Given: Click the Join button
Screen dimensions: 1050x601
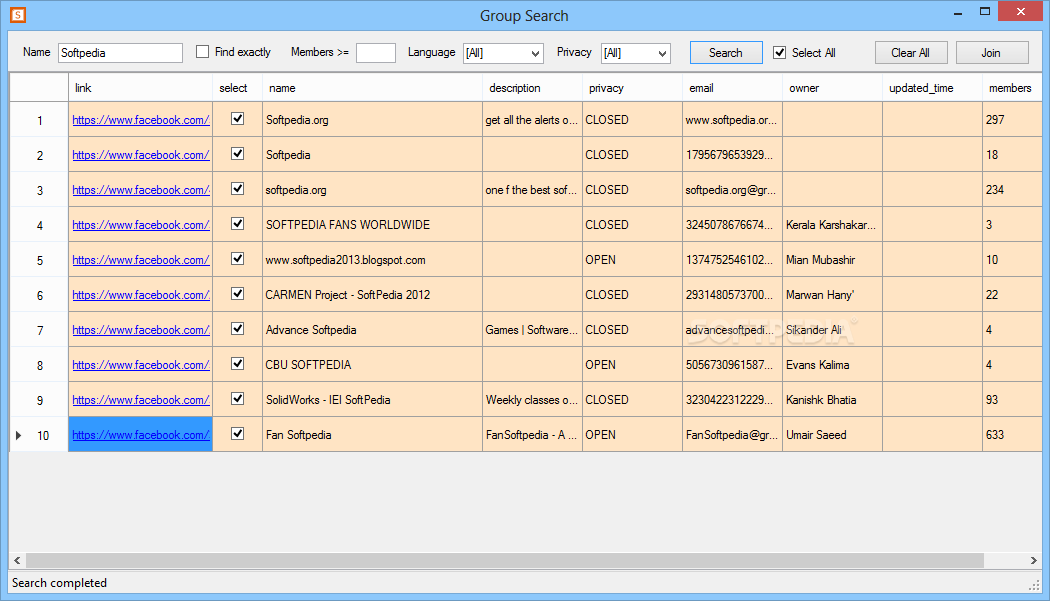Looking at the screenshot, I should click(992, 52).
